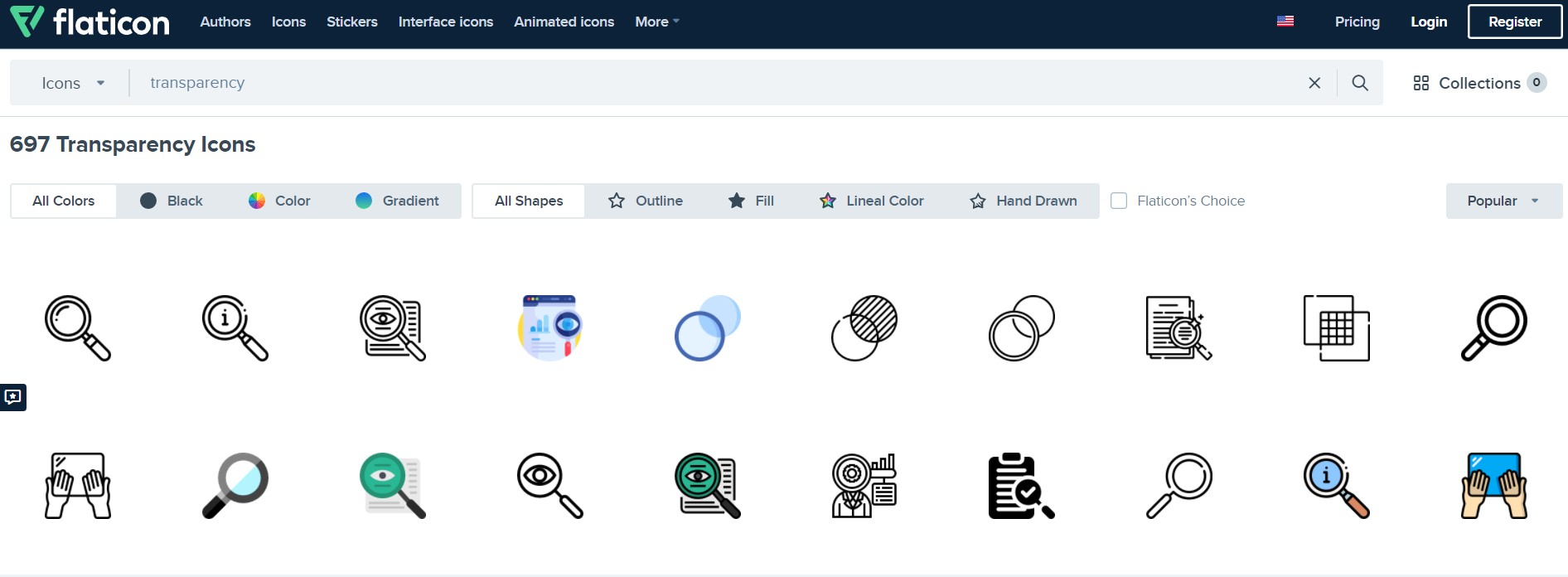Select the outline hands on glass panel icon
1568x577 pixels.
click(x=78, y=486)
